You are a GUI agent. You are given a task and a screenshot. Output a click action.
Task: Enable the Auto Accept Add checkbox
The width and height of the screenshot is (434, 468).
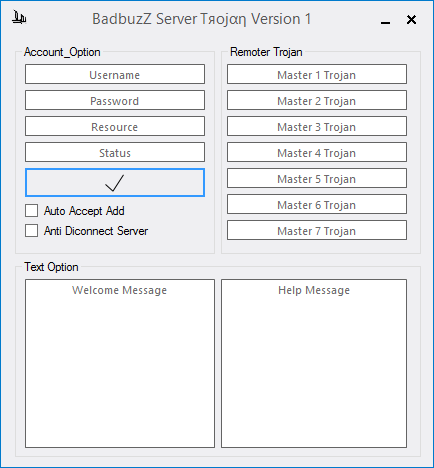pos(32,211)
